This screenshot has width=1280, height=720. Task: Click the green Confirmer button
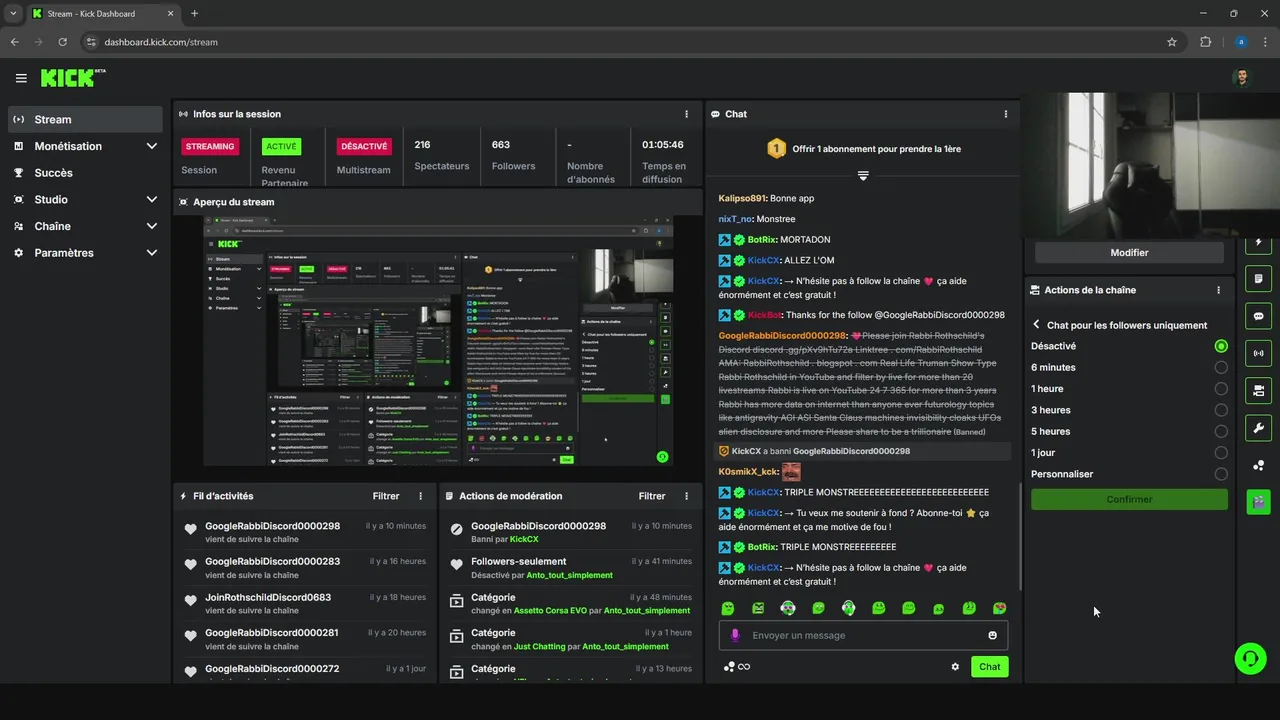[1130, 499]
